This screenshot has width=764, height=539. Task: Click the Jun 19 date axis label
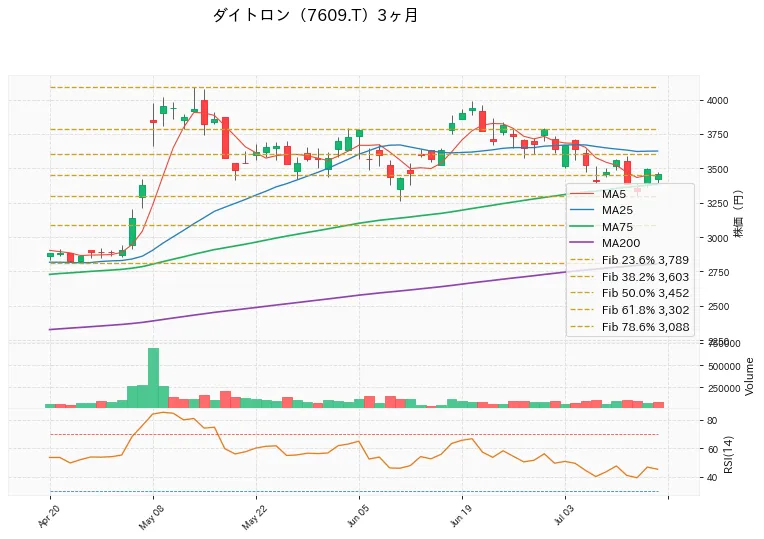[460, 517]
